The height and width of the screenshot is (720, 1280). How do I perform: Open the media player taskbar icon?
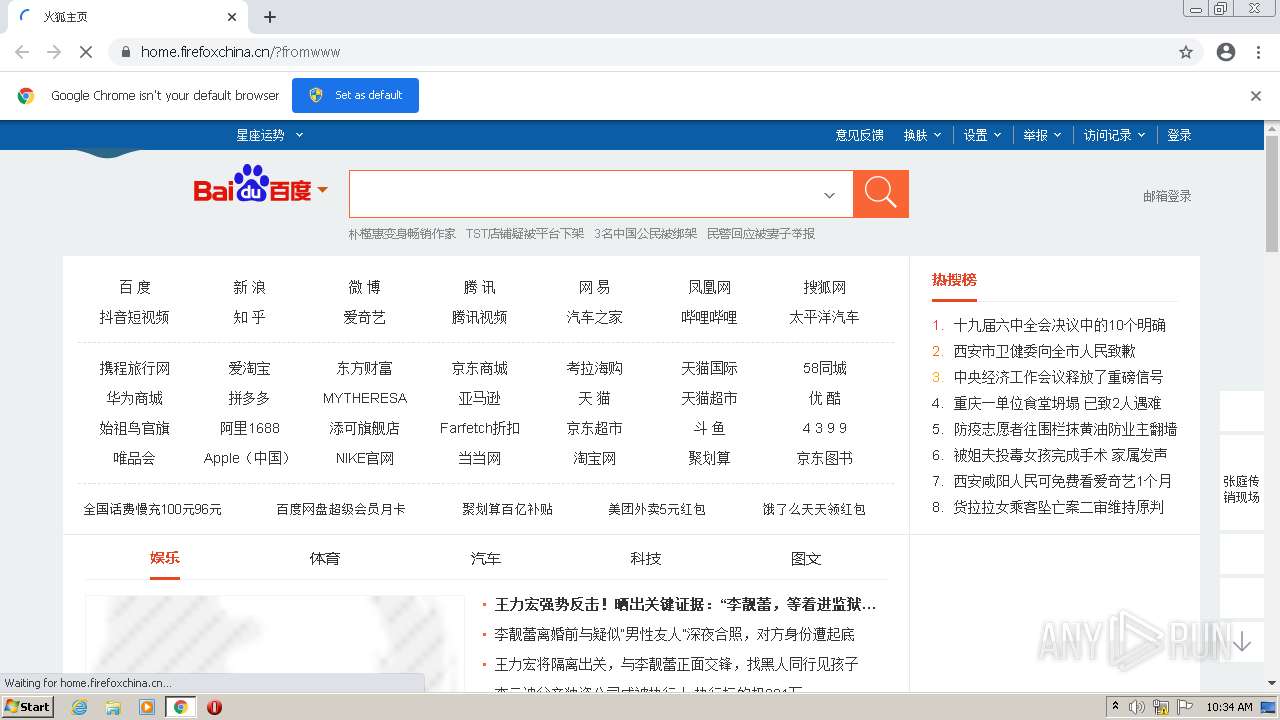147,707
